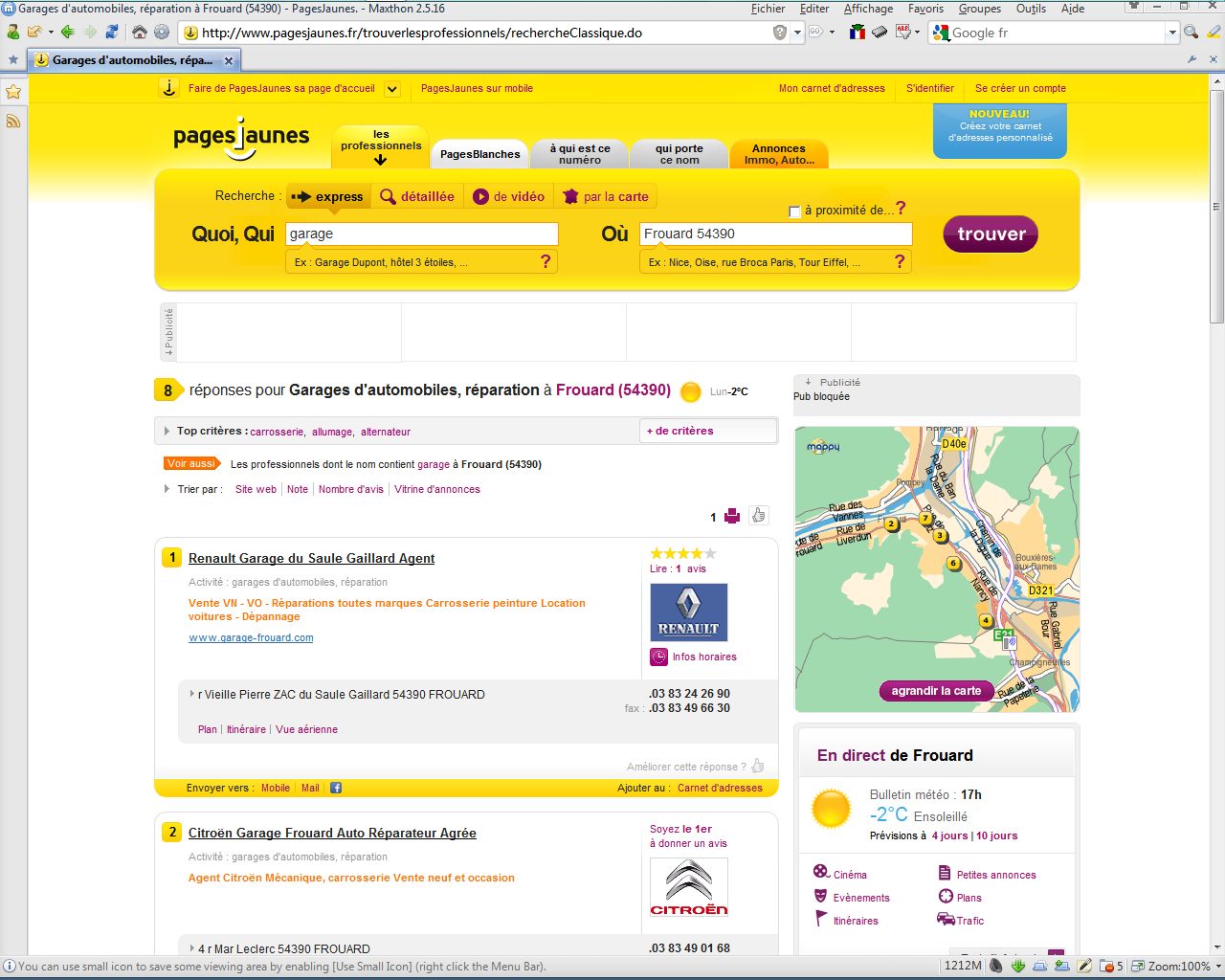Click map marker number 7
This screenshot has height=980, width=1225.
tap(925, 519)
